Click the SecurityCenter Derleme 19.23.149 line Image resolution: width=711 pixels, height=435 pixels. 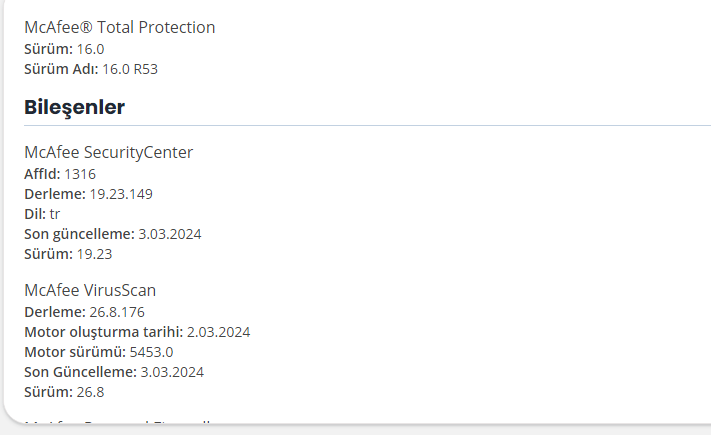pos(88,194)
